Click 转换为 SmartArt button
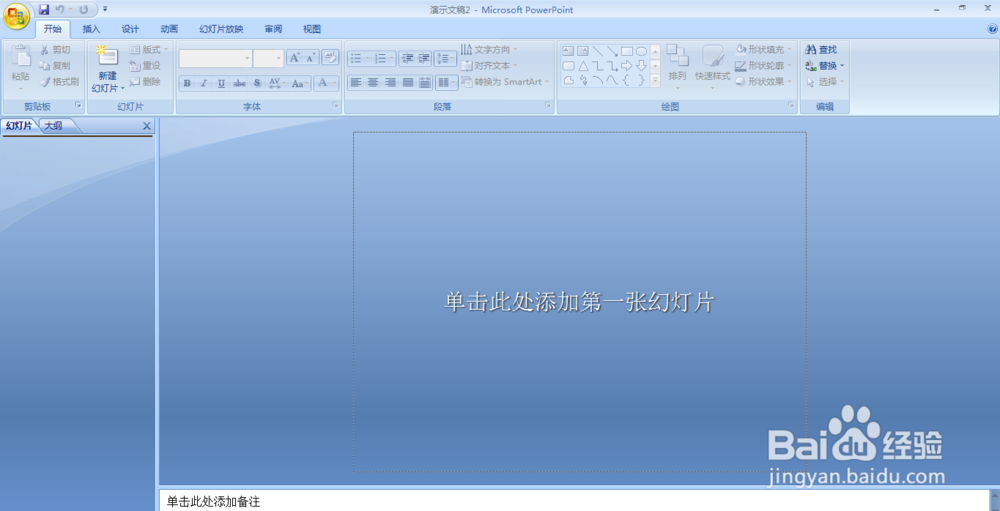The height and width of the screenshot is (511, 1000). [x=505, y=82]
